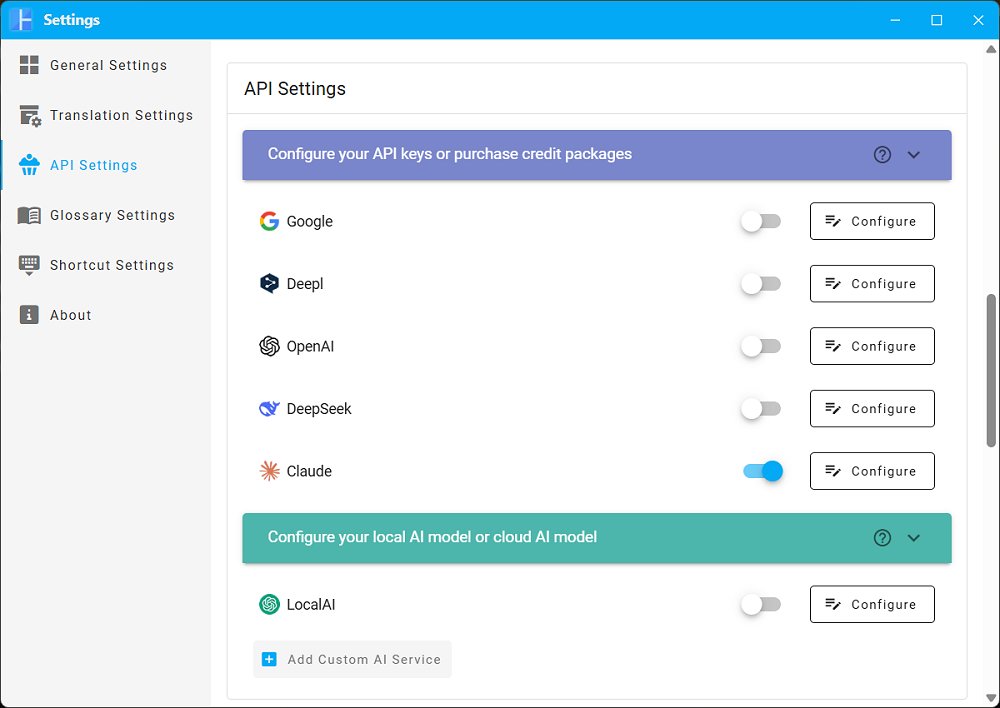Switch to Shortcut Settings
1000x708 pixels.
tap(105, 265)
